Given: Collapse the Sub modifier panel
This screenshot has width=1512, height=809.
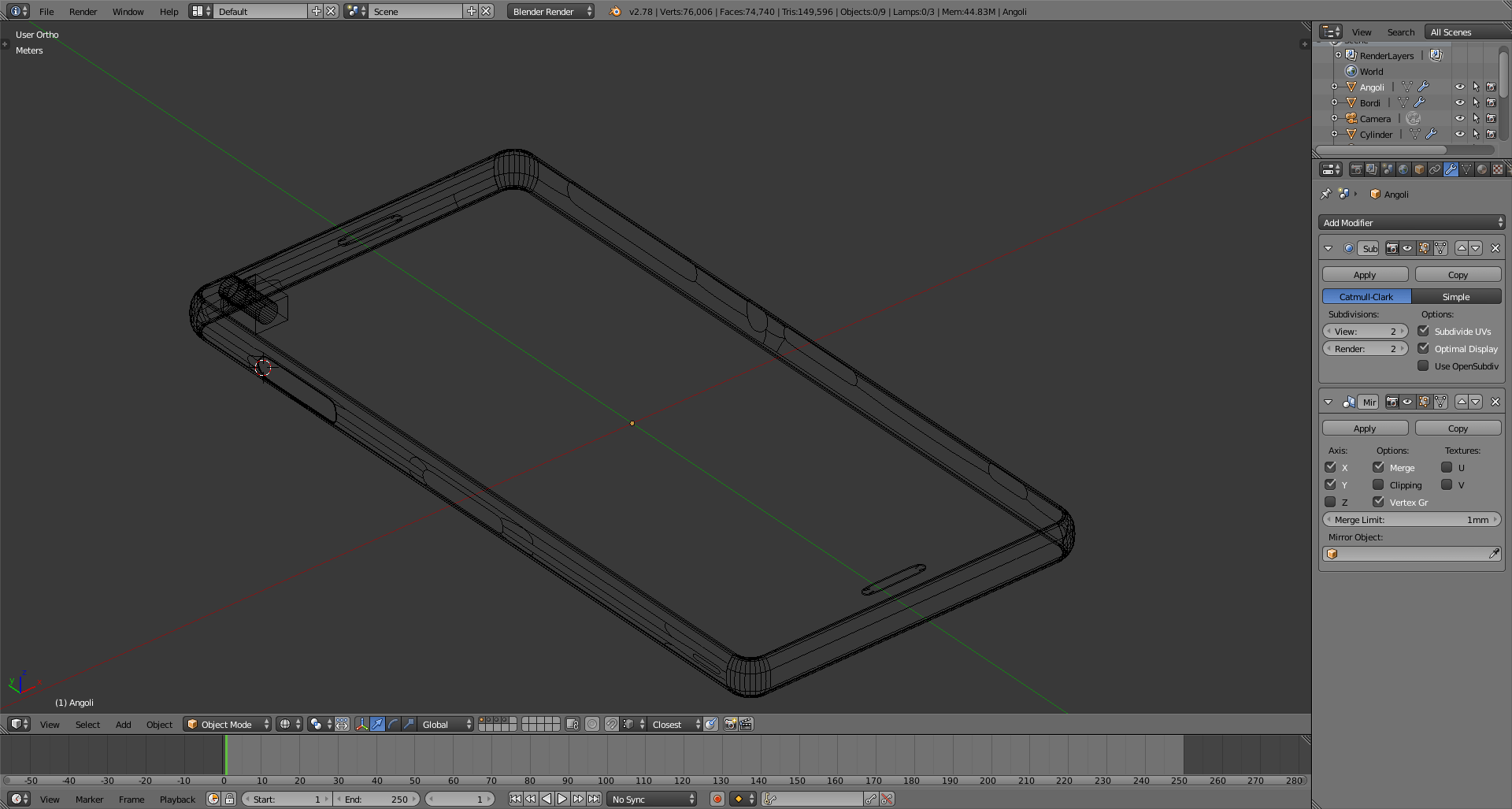Looking at the screenshot, I should (1329, 248).
